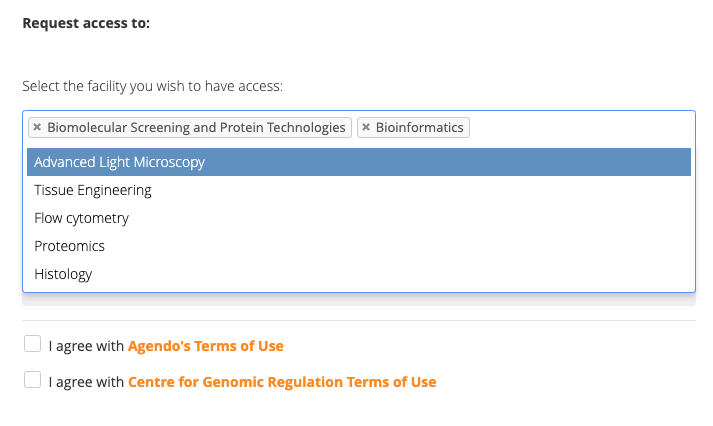The width and height of the screenshot is (713, 426).
Task: Remove the Bioinformatics tag
Action: pos(366,127)
